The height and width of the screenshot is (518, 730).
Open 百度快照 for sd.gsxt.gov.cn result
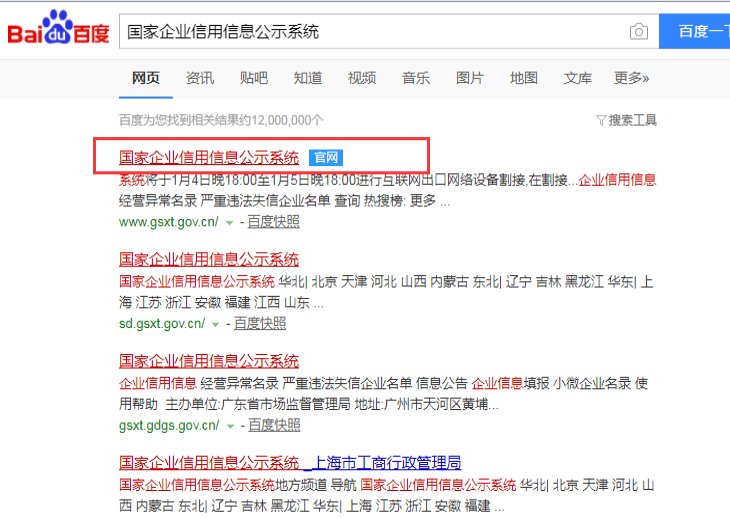[x=260, y=323]
